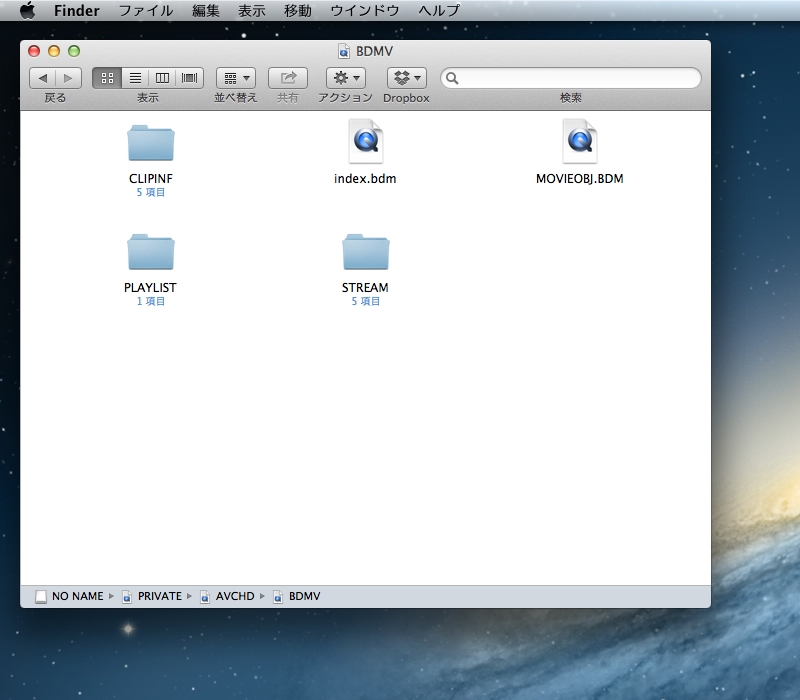This screenshot has width=800, height=700.
Task: Go forward with the right arrow button
Action: 68,78
